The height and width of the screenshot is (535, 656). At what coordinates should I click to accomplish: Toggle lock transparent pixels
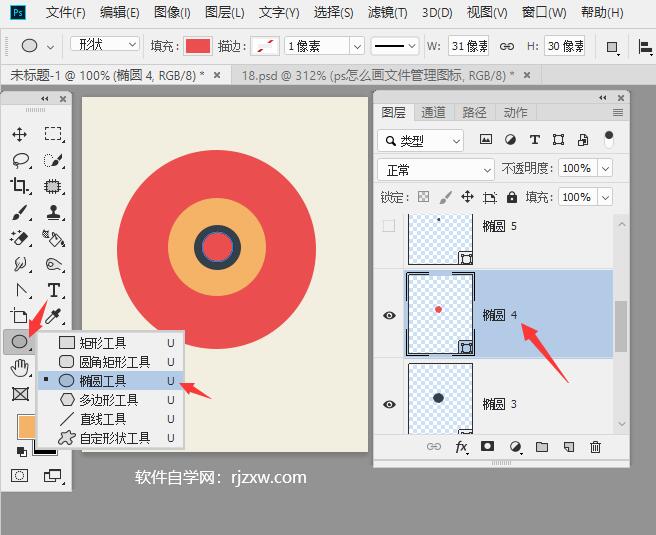click(x=423, y=197)
